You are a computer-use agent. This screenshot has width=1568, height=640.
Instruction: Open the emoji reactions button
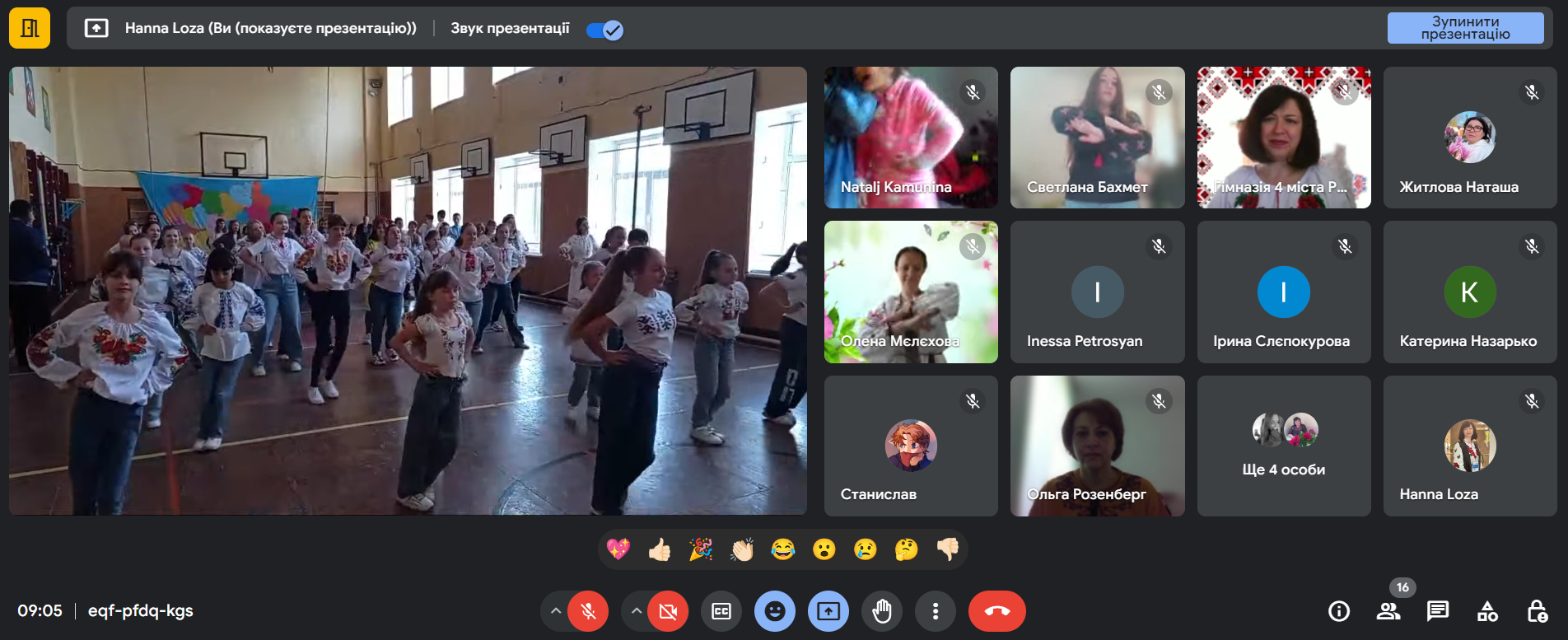pos(774,611)
